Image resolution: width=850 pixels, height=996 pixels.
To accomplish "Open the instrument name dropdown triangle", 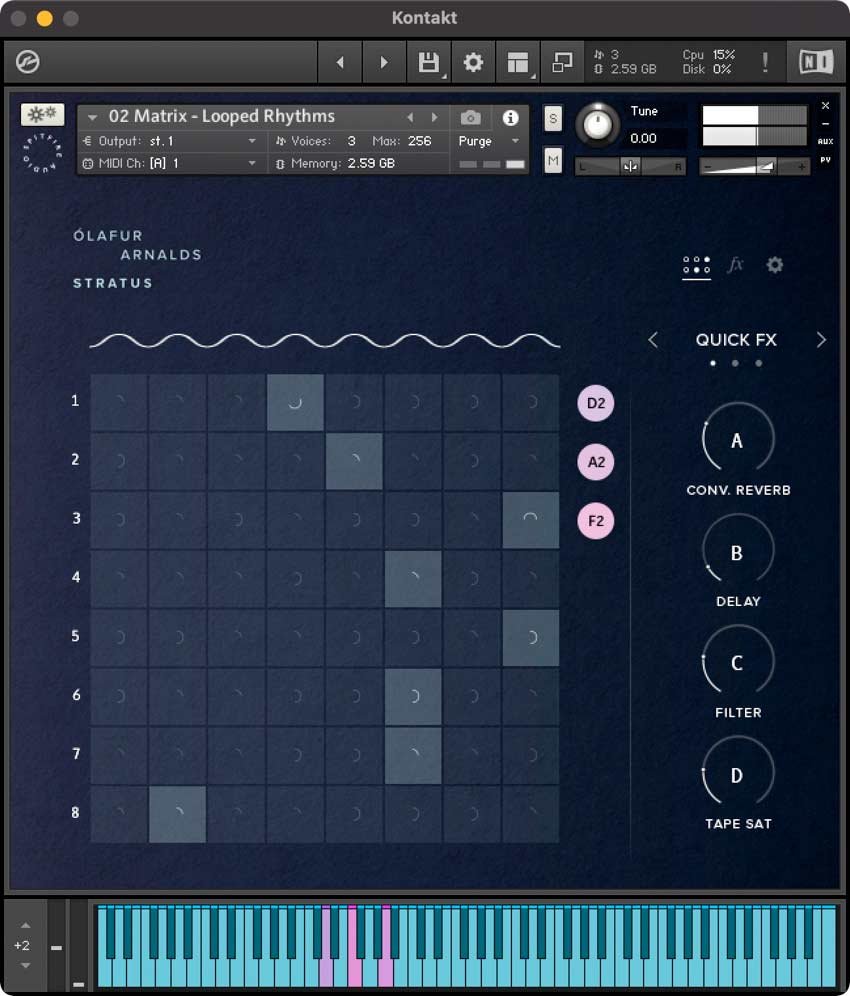I will 93,118.
